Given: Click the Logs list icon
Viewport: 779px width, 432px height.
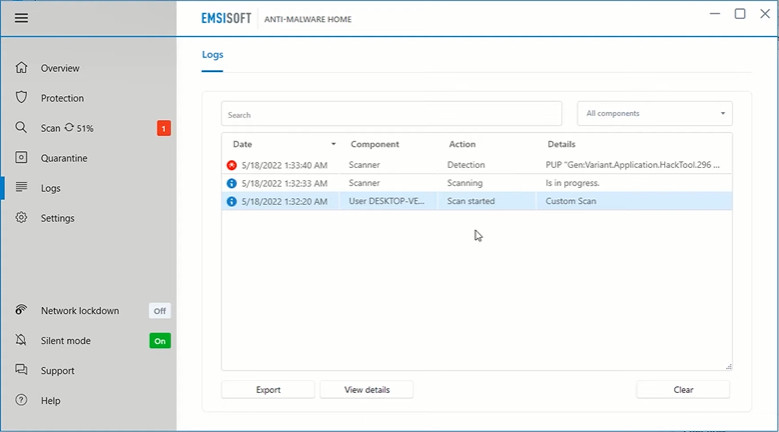Looking at the screenshot, I should pos(21,187).
